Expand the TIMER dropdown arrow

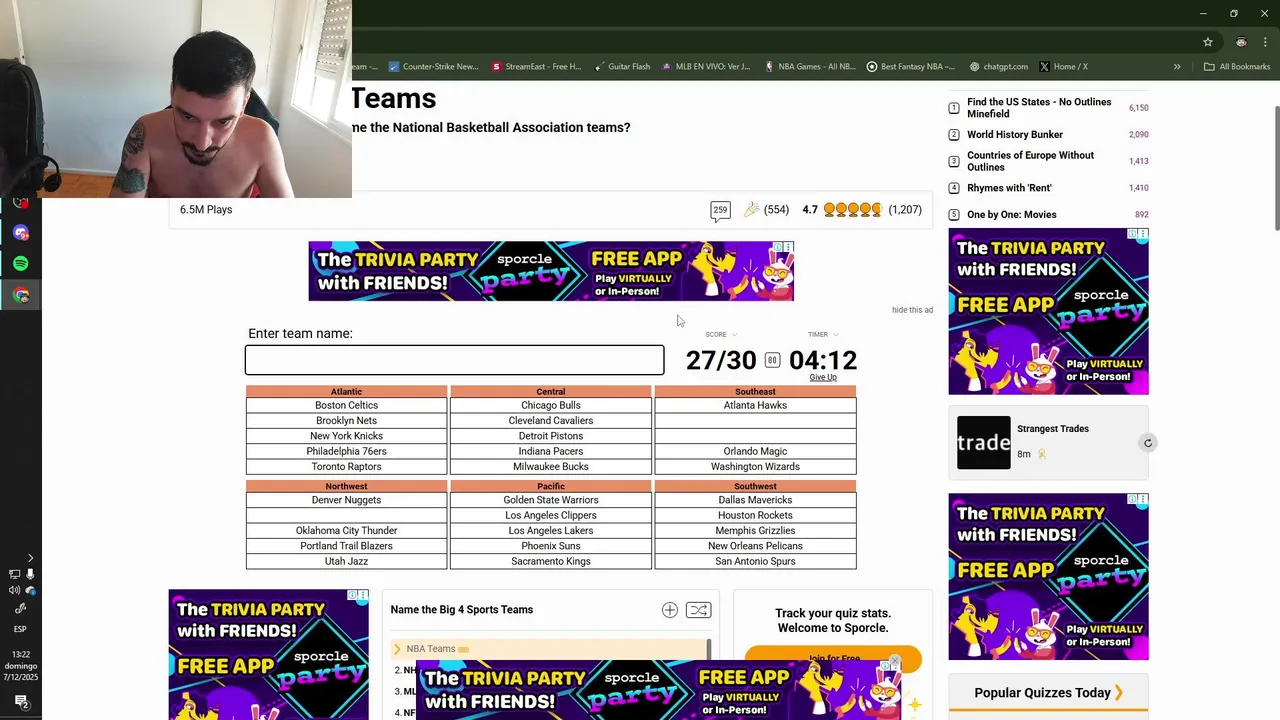[x=835, y=335]
